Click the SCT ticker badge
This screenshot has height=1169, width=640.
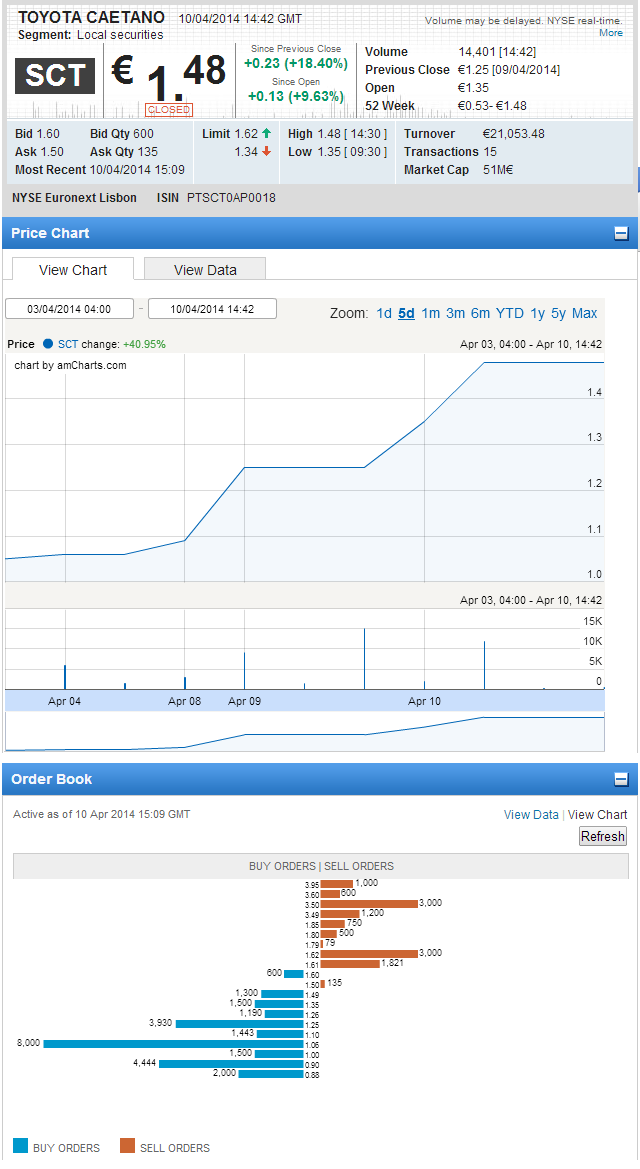[55, 76]
